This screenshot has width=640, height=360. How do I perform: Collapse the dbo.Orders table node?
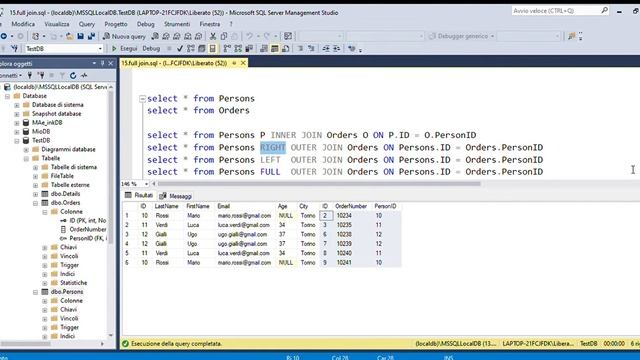pyautogui.click(x=36, y=203)
